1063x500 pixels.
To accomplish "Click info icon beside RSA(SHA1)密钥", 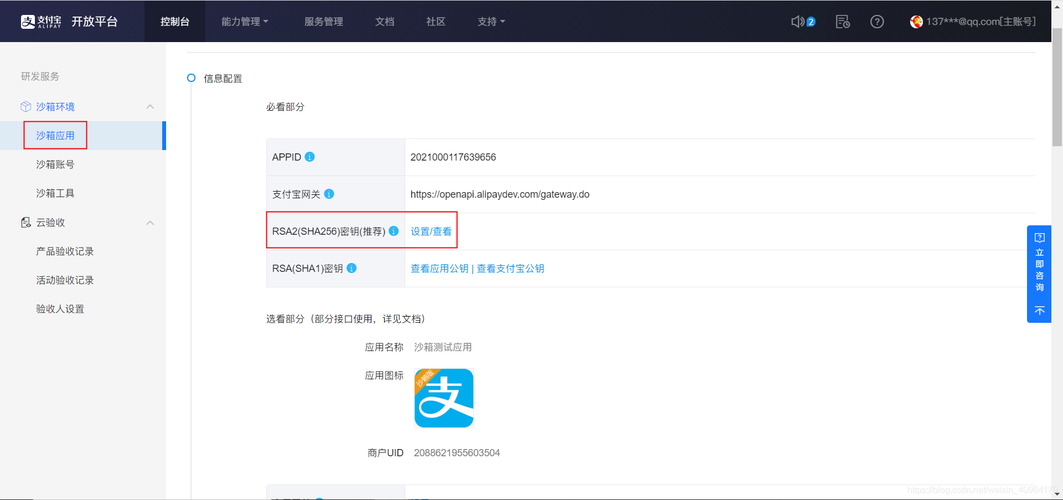I will 351,268.
